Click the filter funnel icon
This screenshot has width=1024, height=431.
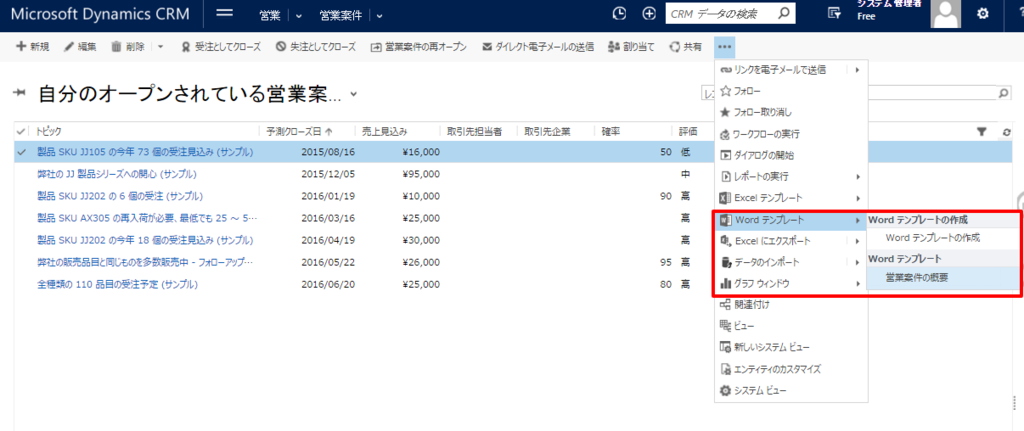pyautogui.click(x=981, y=131)
